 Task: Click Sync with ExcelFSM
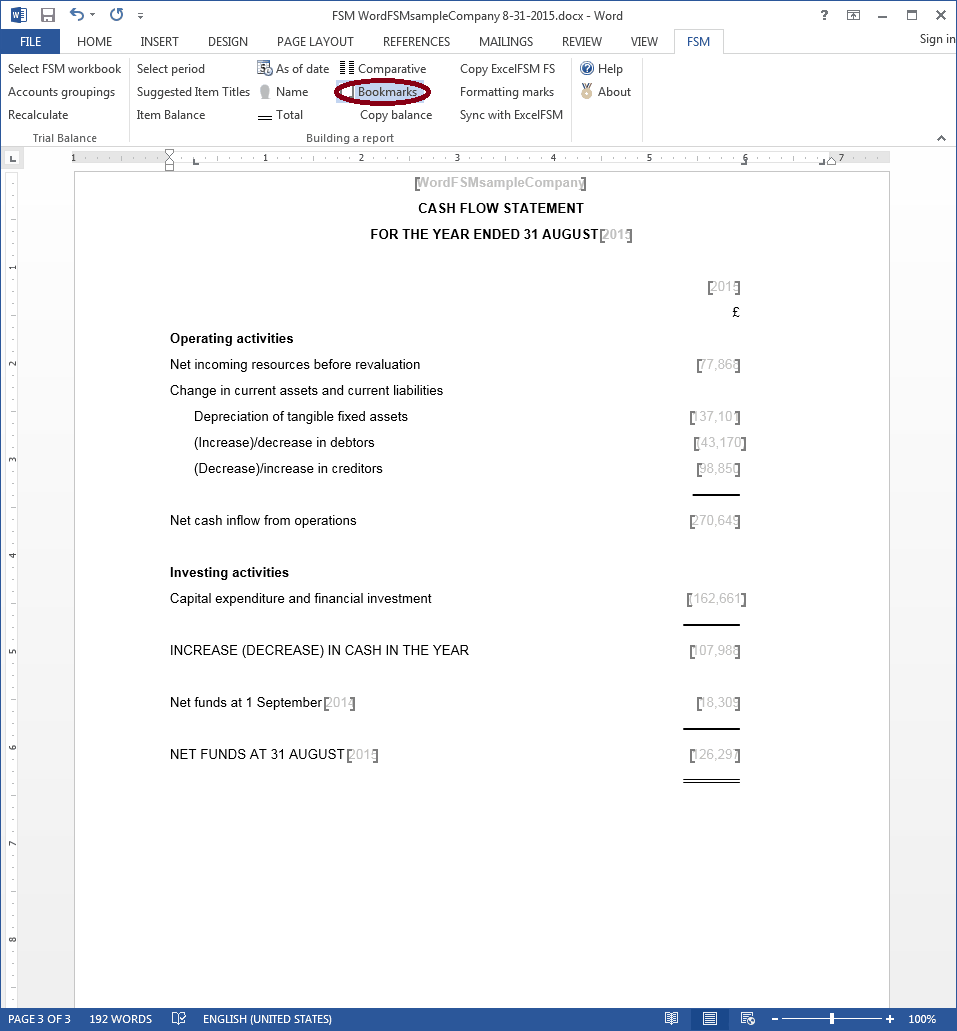pos(511,114)
